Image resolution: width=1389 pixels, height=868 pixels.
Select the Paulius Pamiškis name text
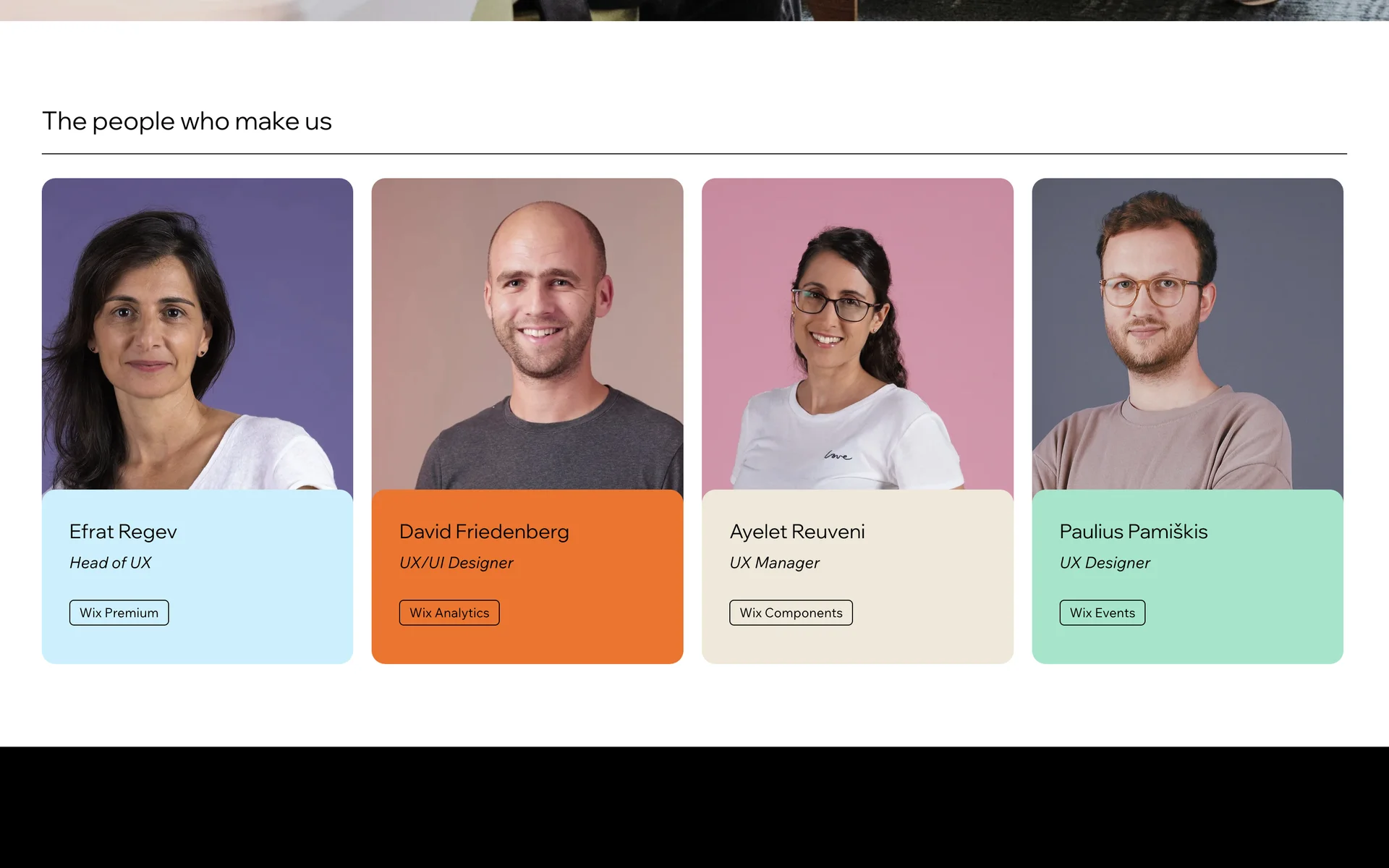click(1134, 532)
